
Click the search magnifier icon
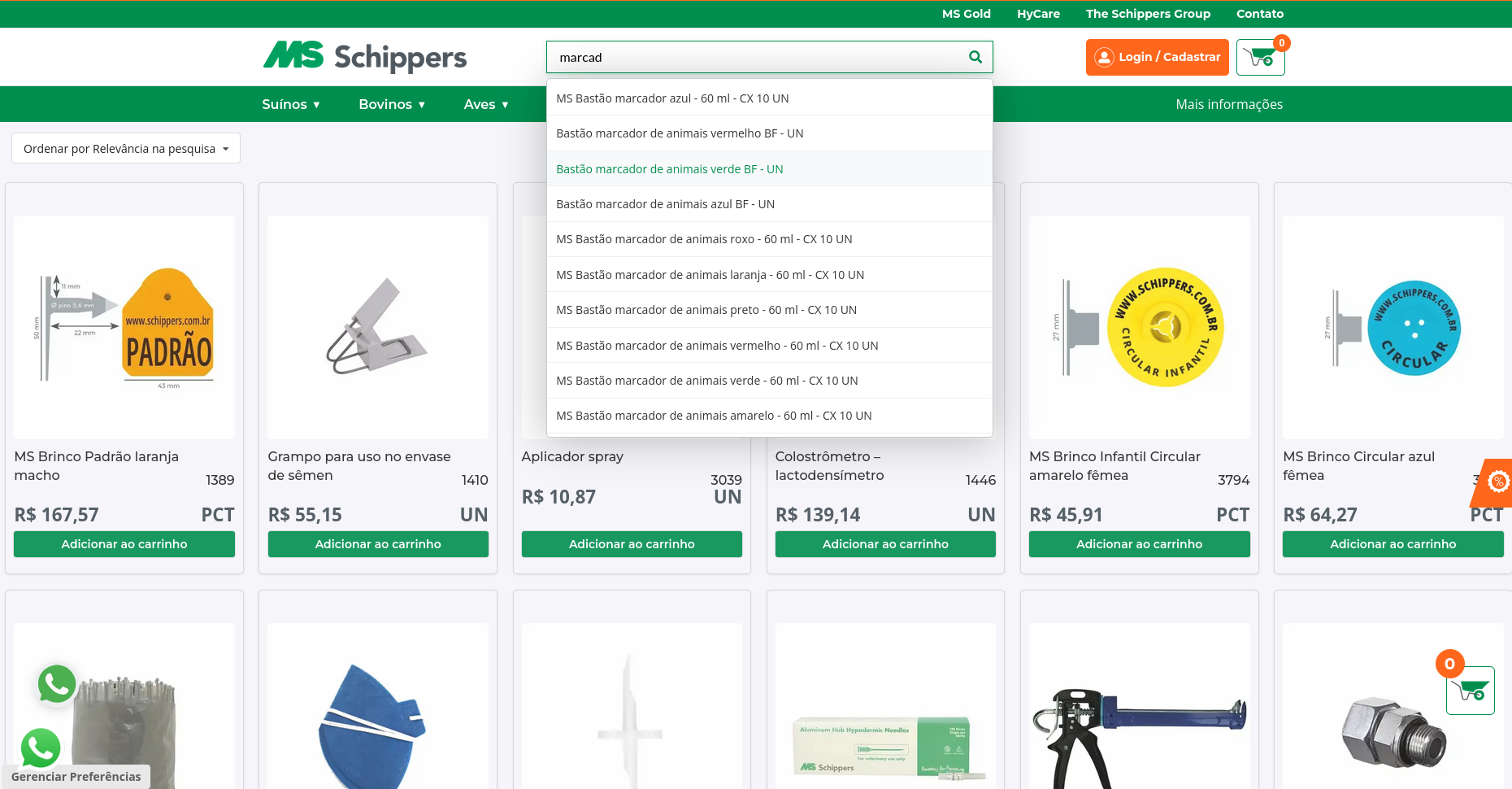click(x=975, y=57)
